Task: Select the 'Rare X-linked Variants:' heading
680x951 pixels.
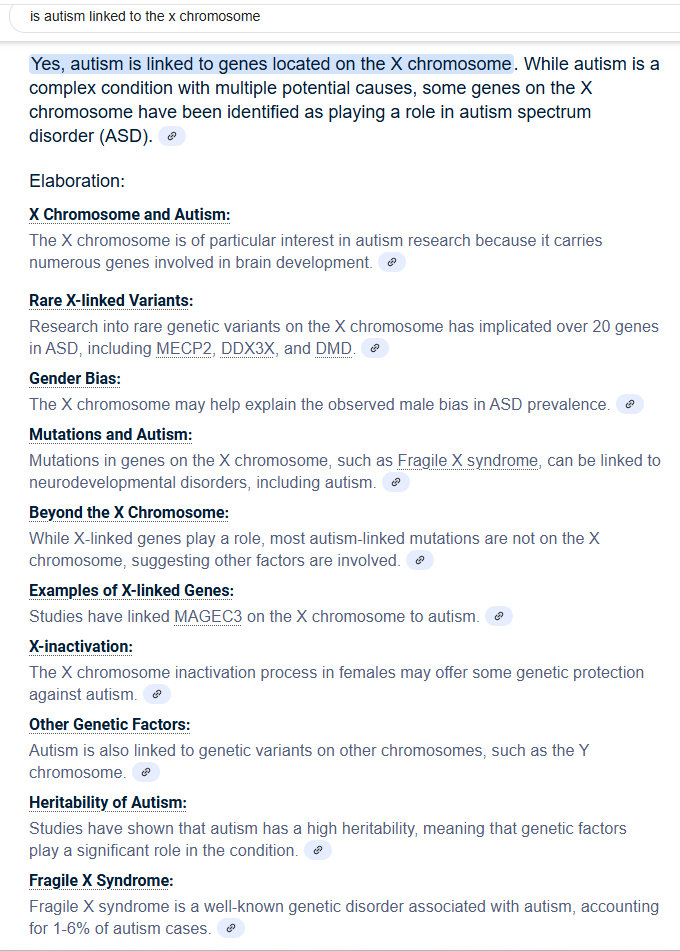Action: click(111, 301)
